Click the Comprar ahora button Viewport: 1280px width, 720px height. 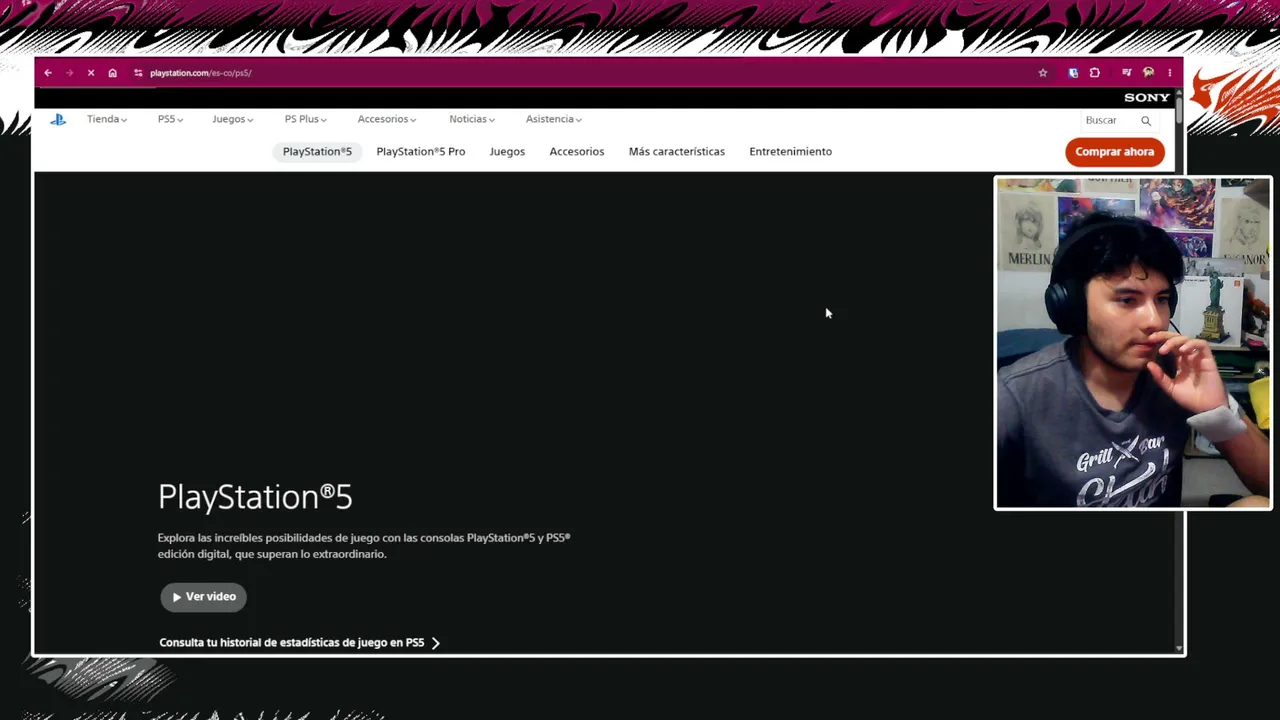[x=1115, y=152]
